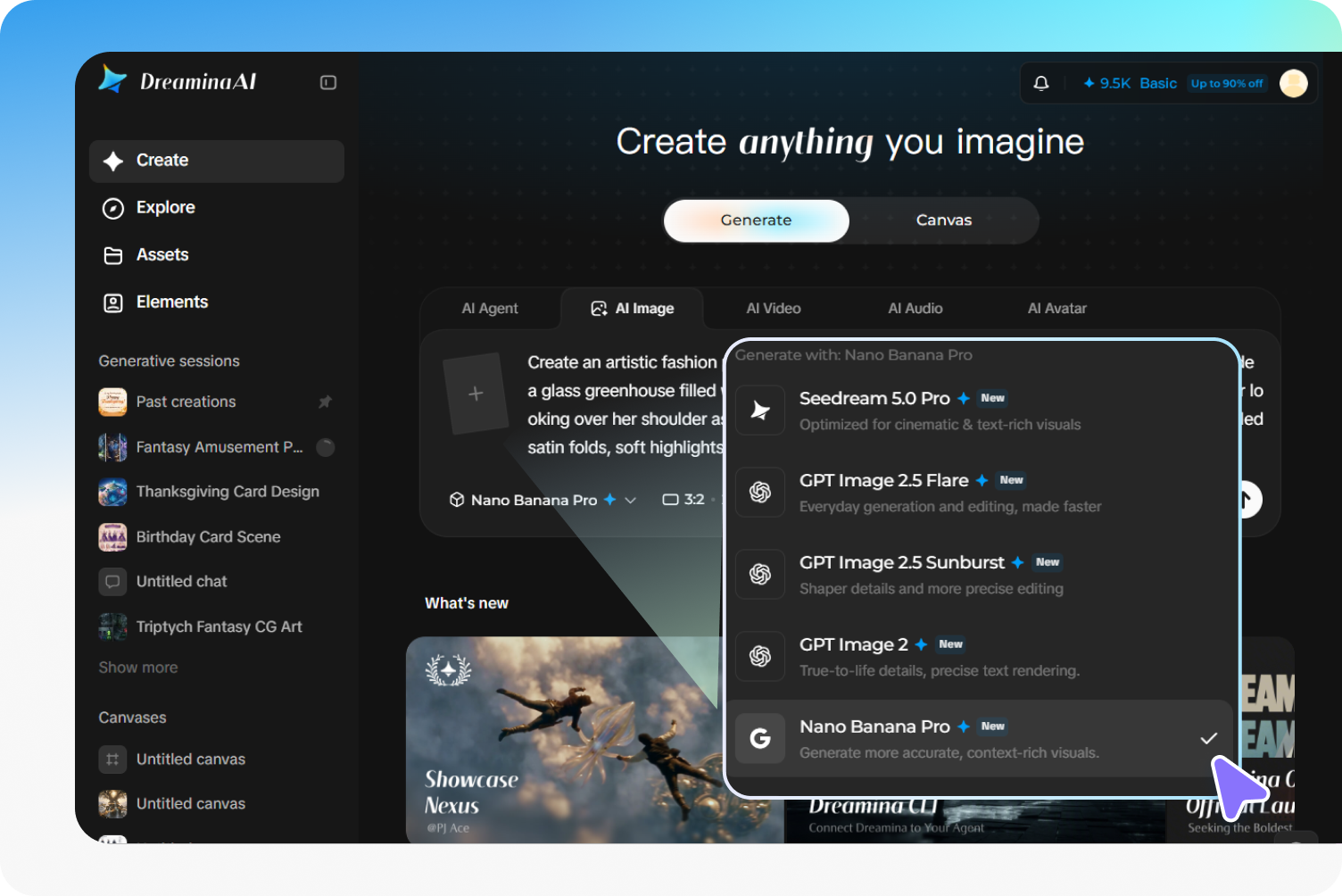1342x896 pixels.
Task: Click the pin icon beside Past creations
Action: coord(325,402)
